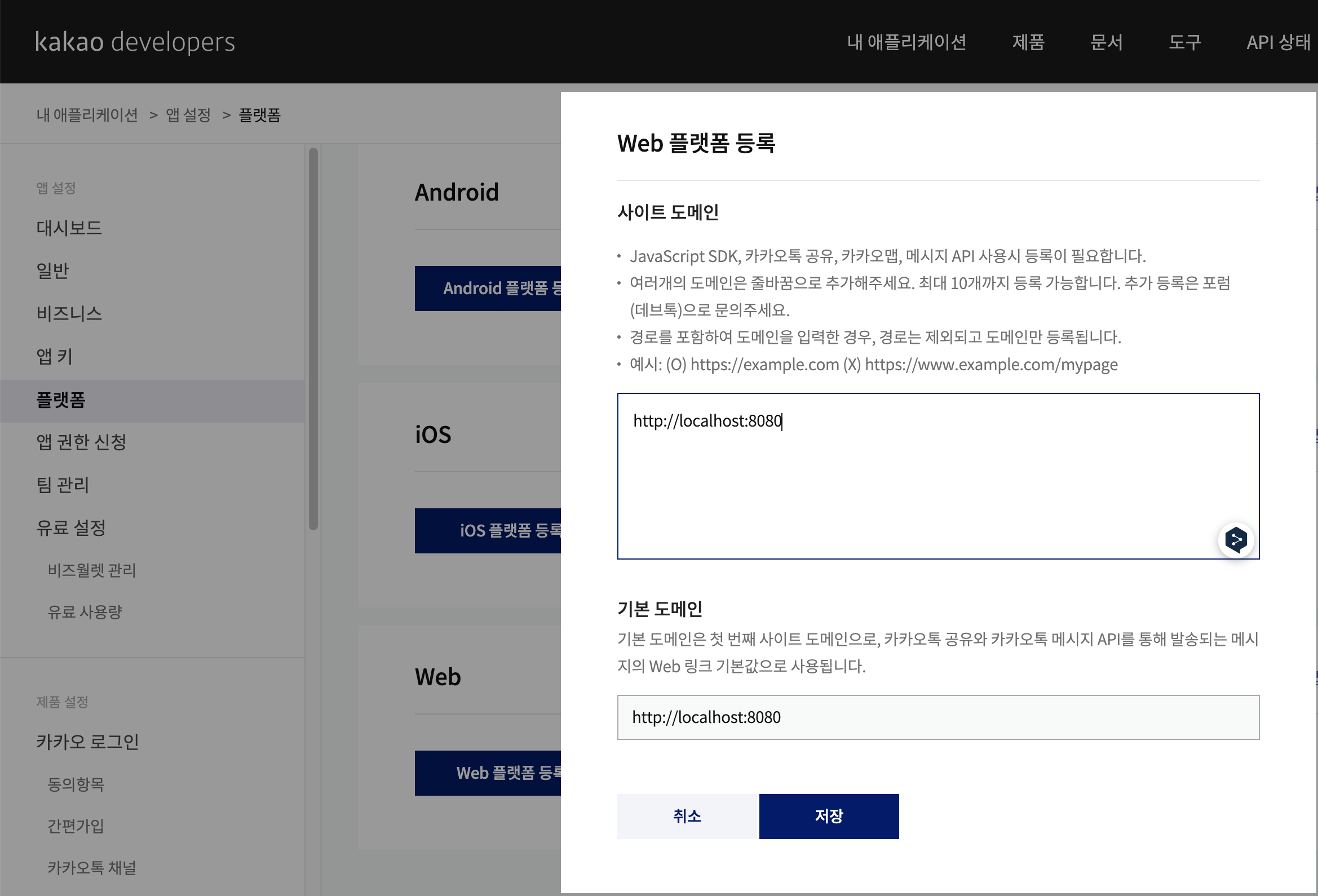
Task: Open the 도구 top menu
Action: (1184, 42)
